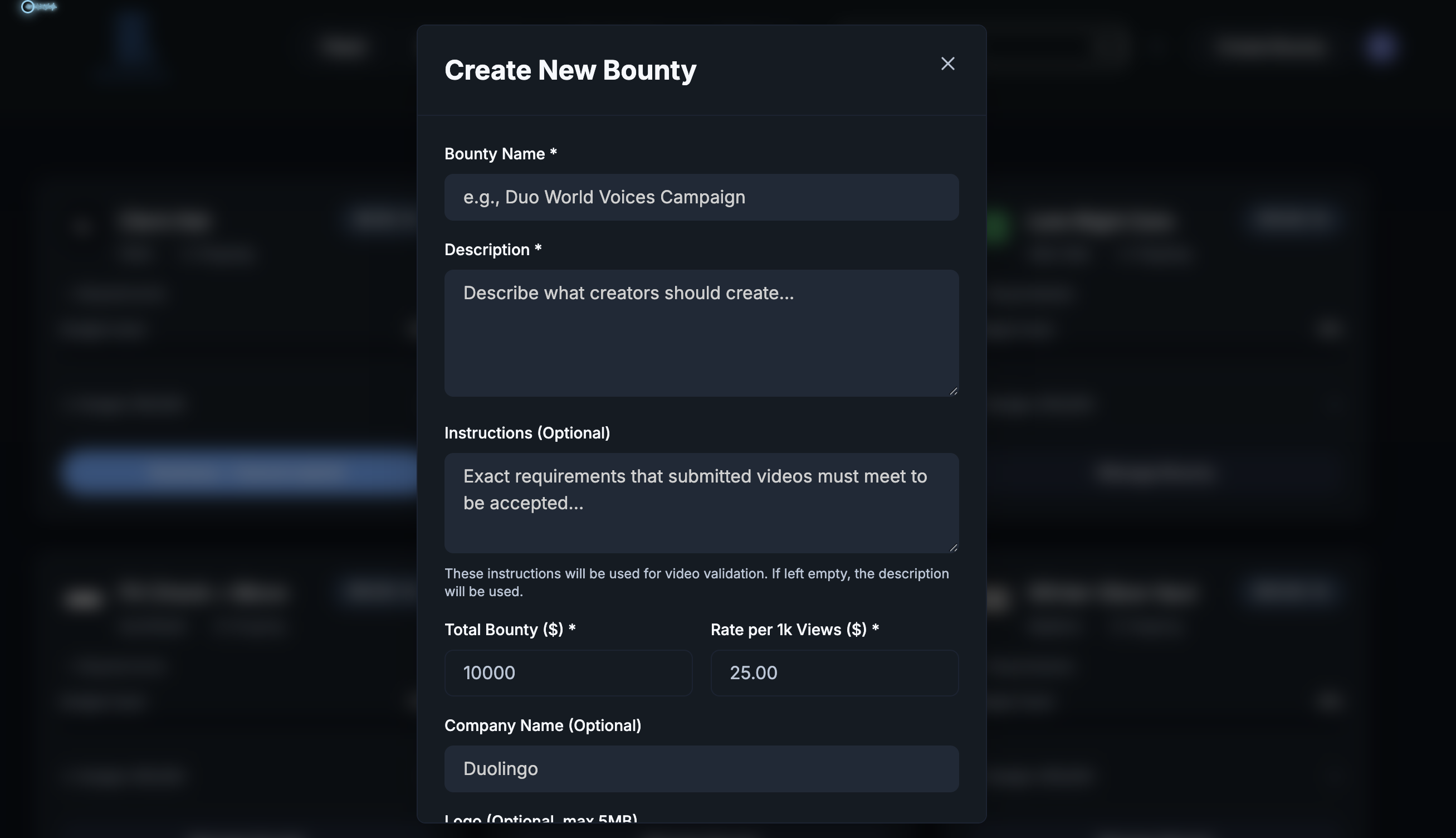This screenshot has height=838, width=1456.
Task: Click the "Total Bounty ($) *" label
Action: pyautogui.click(x=509, y=630)
